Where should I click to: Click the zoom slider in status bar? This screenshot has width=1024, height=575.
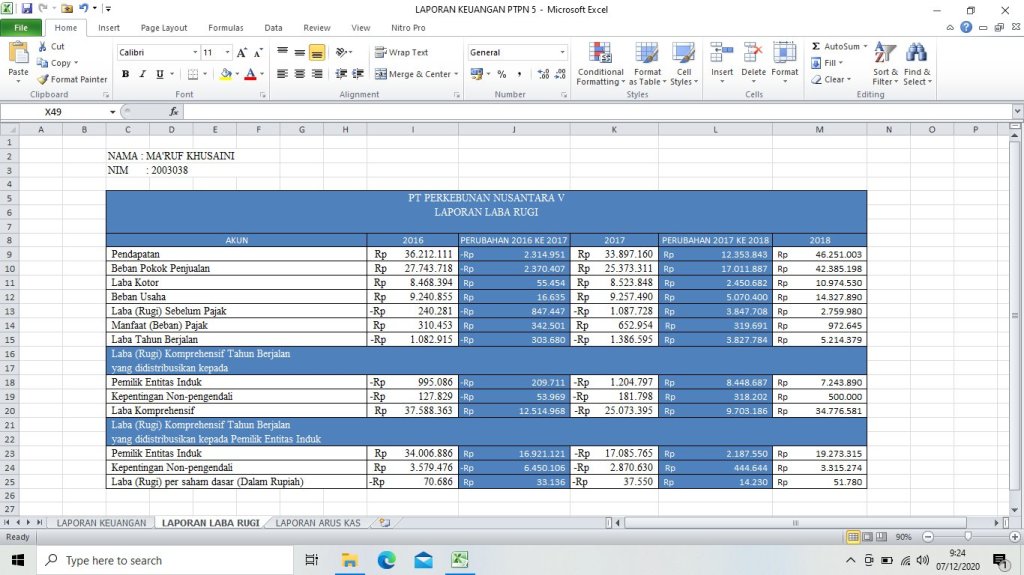pyautogui.click(x=966, y=537)
